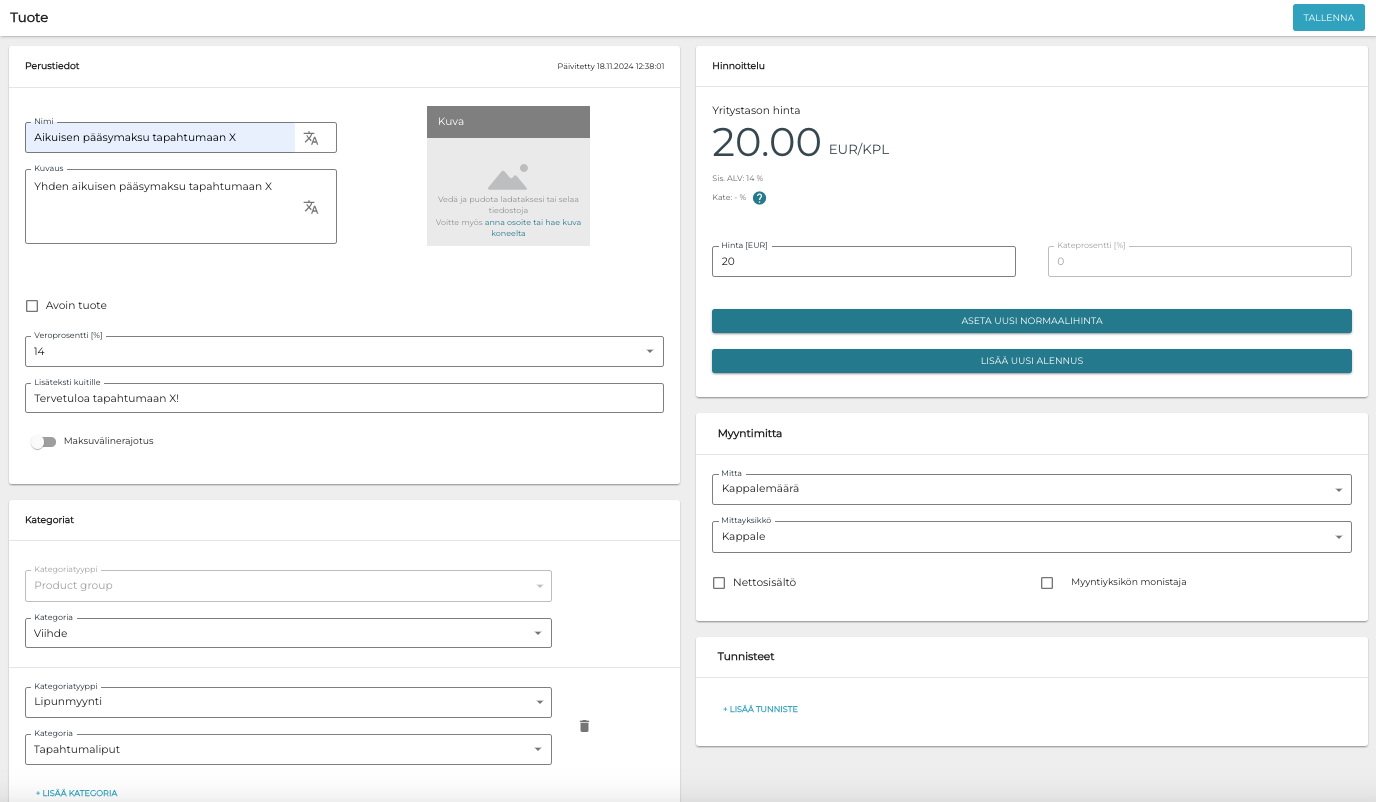This screenshot has height=802, width=1376.
Task: Delete the Lipunmyynti category with trash icon
Action: tap(585, 726)
